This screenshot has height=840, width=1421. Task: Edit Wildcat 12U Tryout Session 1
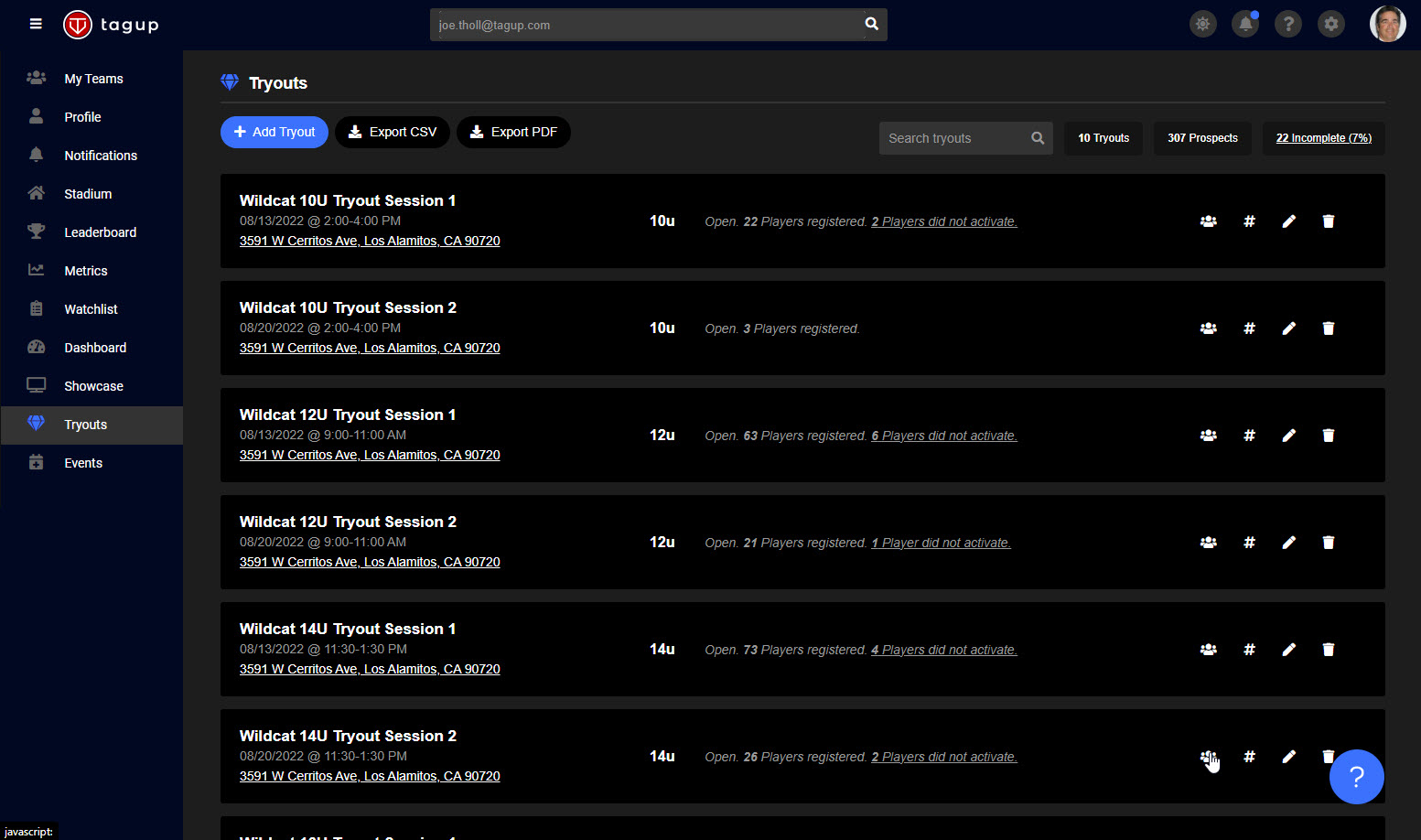tap(1288, 436)
